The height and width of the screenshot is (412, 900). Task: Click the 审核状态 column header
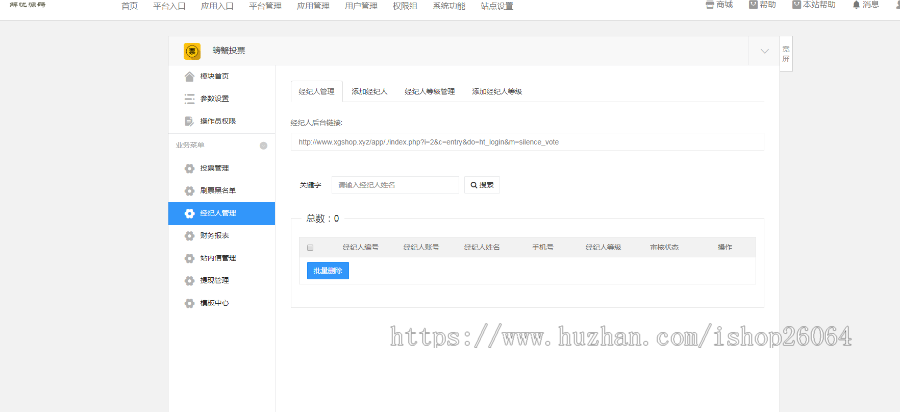pyautogui.click(x=664, y=247)
